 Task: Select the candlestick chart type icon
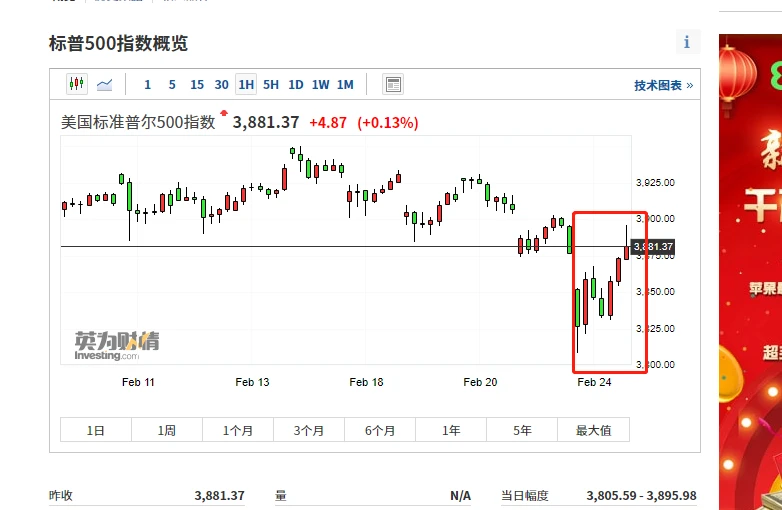(x=77, y=84)
